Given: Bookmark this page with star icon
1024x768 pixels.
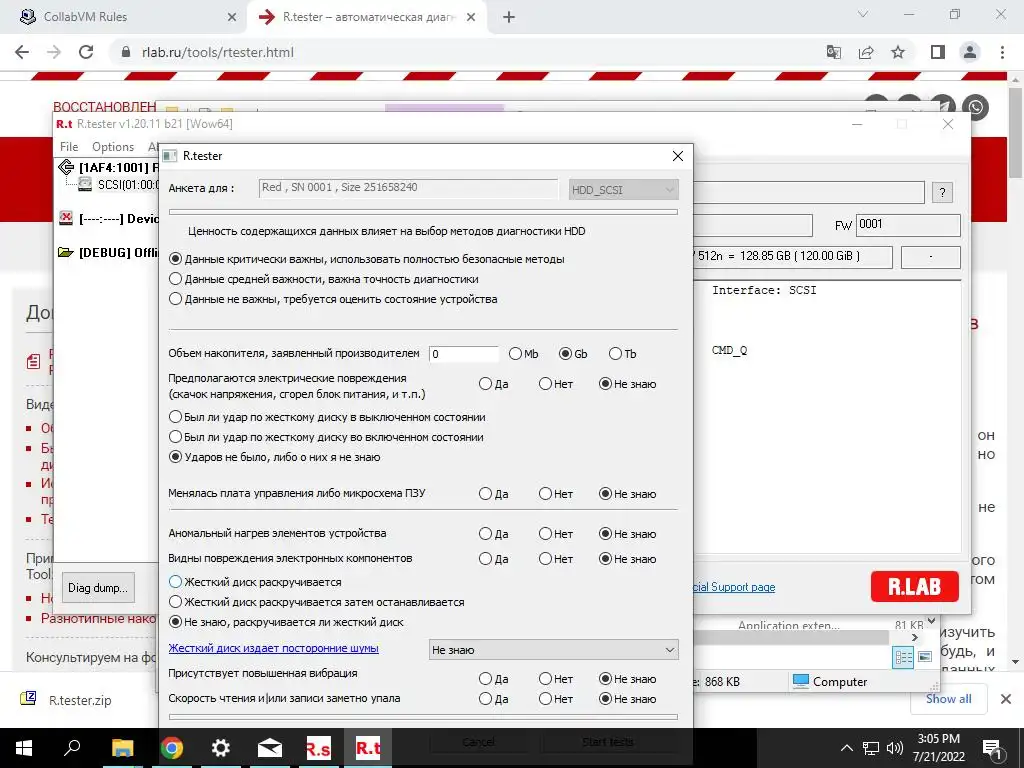Looking at the screenshot, I should pyautogui.click(x=898, y=52).
